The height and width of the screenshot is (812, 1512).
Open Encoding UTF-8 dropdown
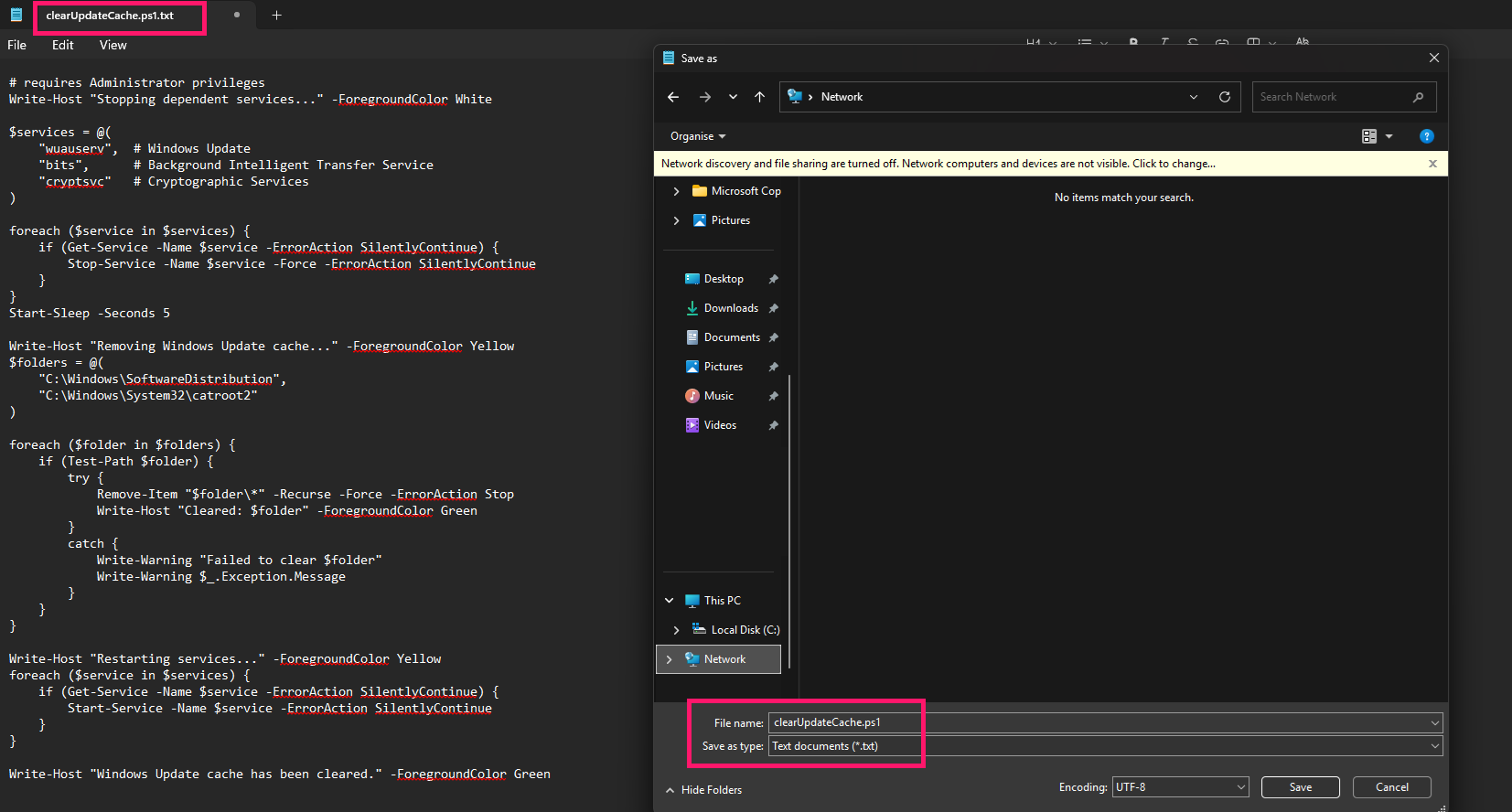pyautogui.click(x=1180, y=787)
